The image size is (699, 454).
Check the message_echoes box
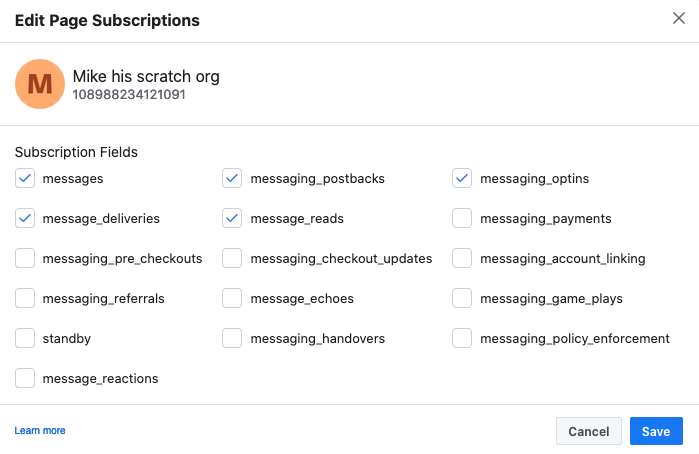tap(232, 298)
